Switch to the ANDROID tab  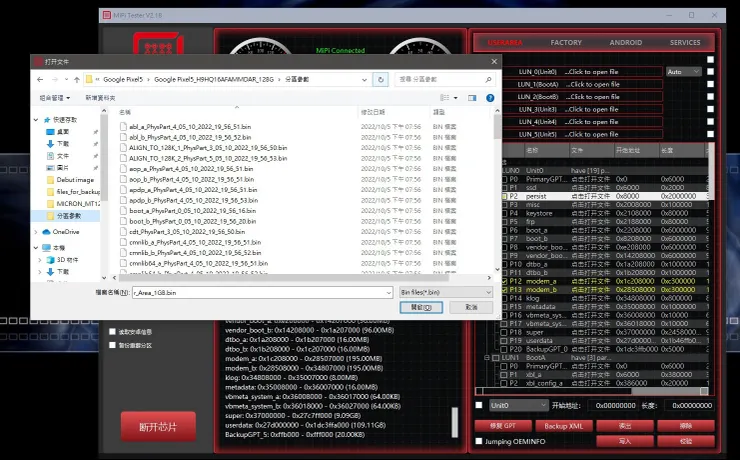625,42
